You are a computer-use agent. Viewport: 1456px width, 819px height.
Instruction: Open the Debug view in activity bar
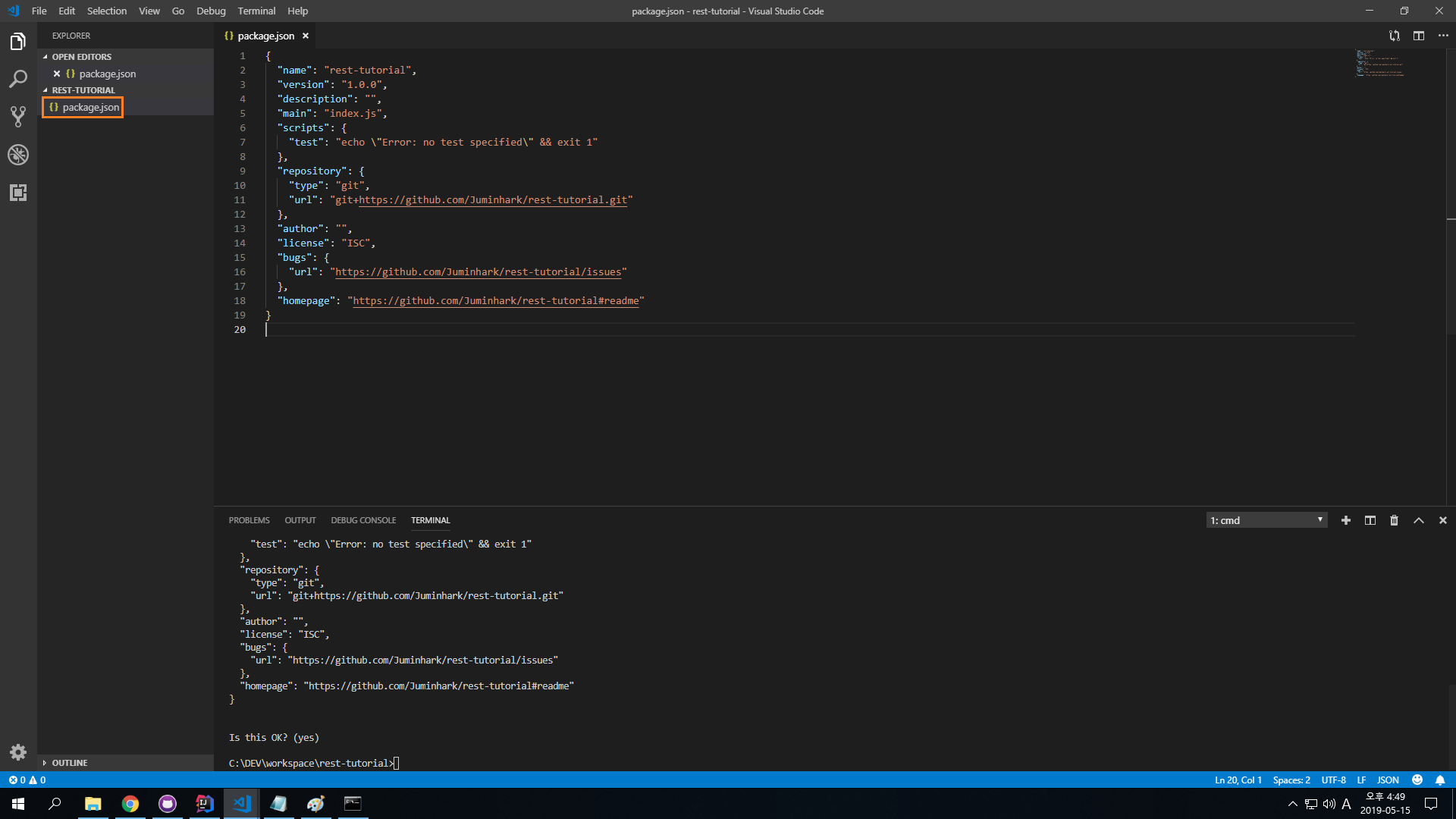pos(18,155)
